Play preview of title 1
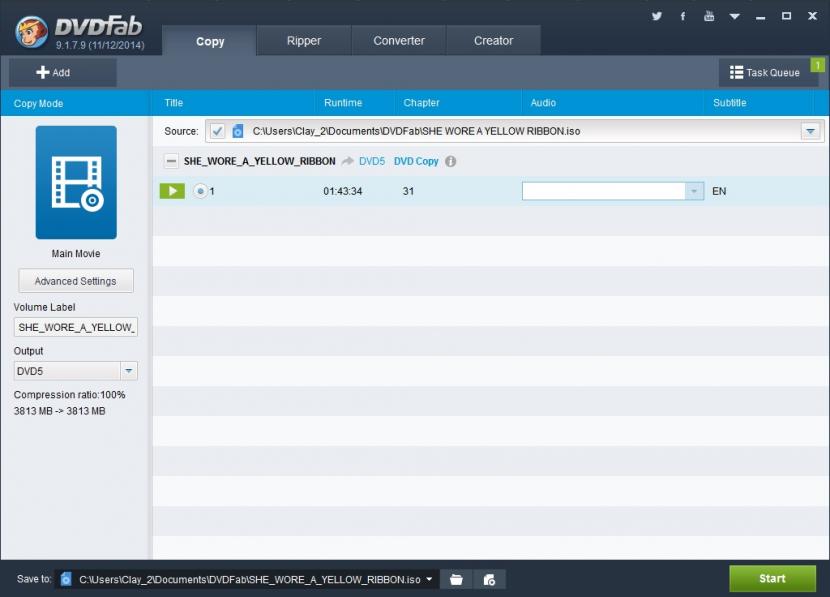 pyautogui.click(x=172, y=191)
